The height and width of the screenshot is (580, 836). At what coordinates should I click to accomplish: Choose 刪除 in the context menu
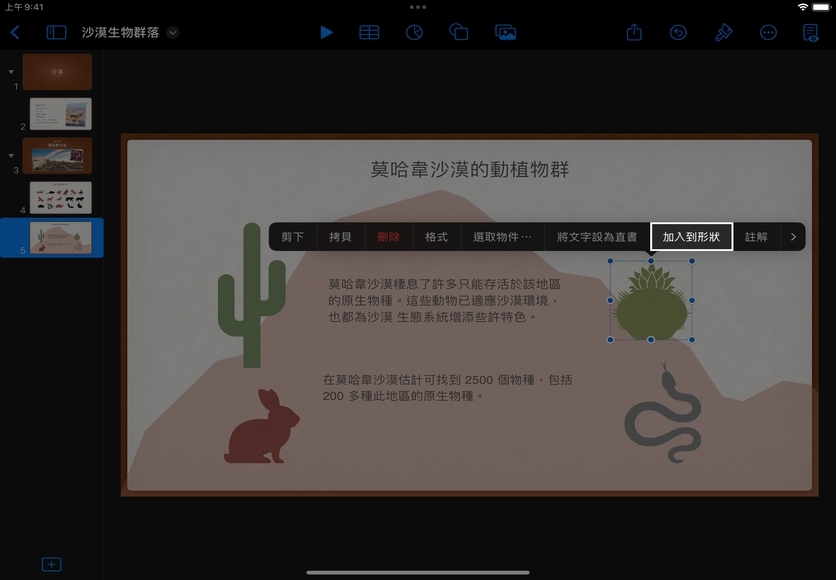click(388, 237)
